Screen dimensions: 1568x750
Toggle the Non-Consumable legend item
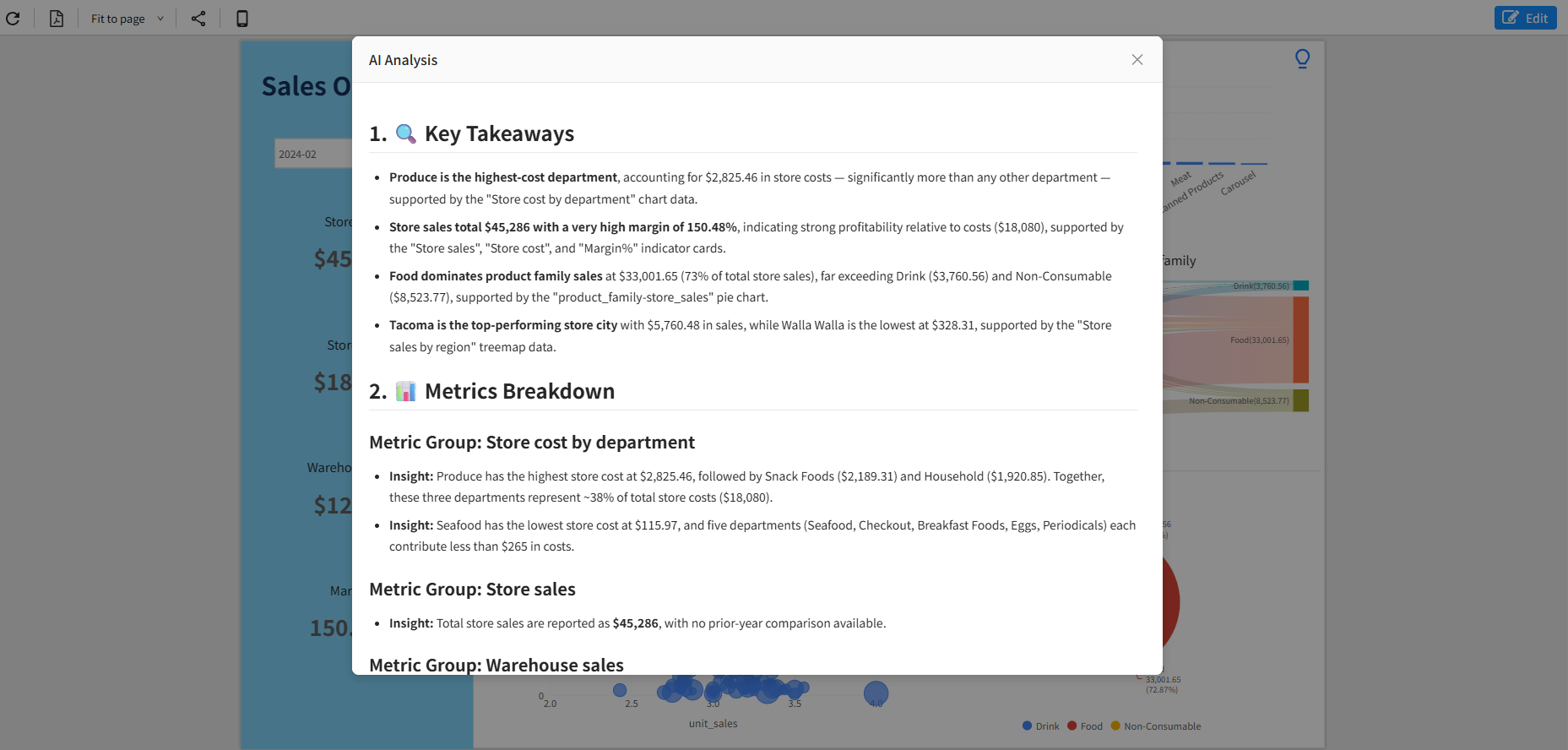coord(1156,726)
